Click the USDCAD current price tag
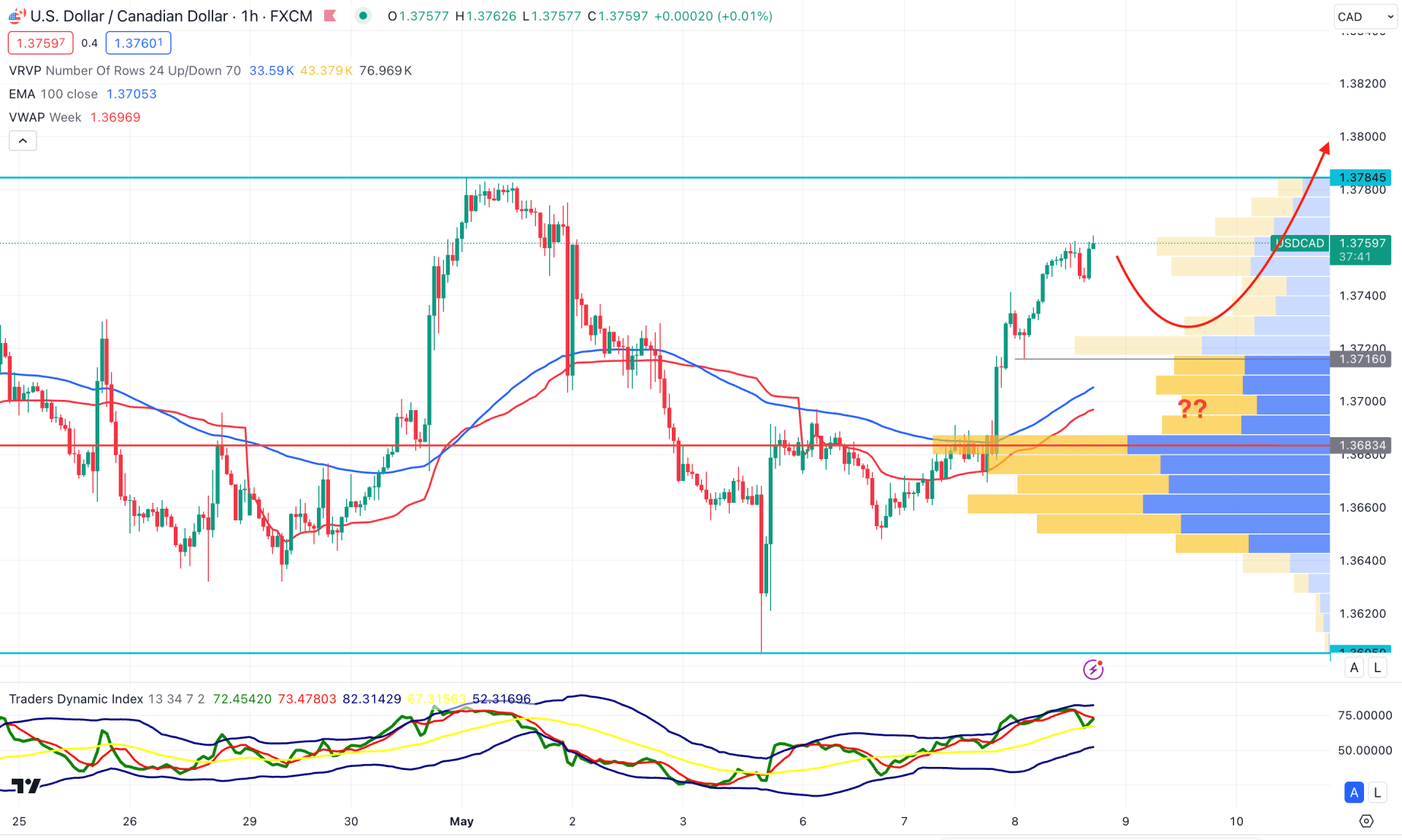The height and width of the screenshot is (840, 1402). [1300, 243]
